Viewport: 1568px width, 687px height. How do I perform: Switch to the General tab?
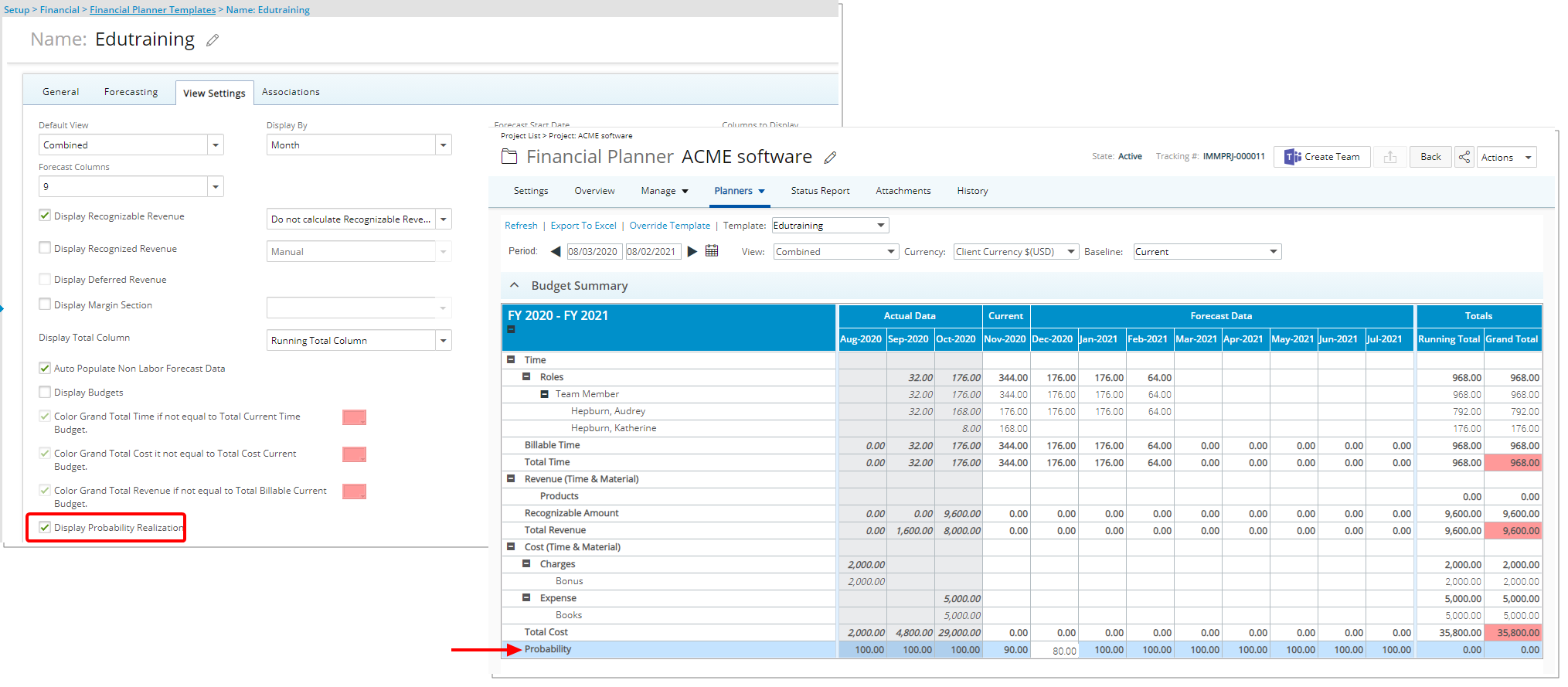click(61, 91)
